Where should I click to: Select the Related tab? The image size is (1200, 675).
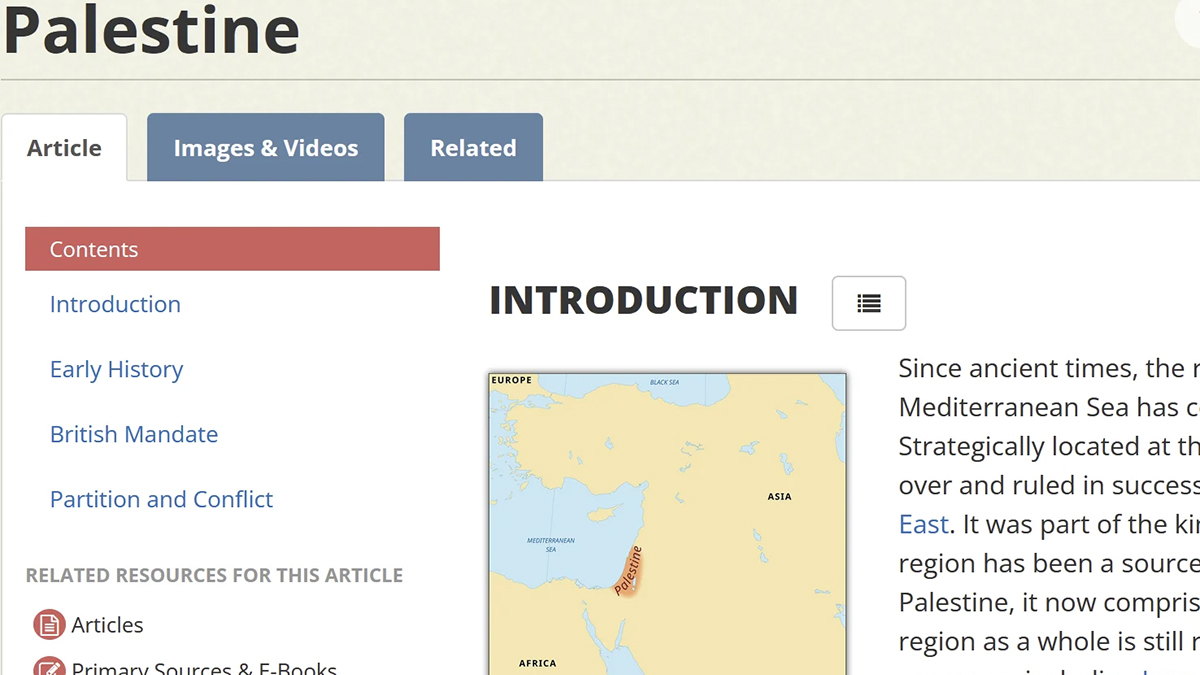[x=473, y=148]
